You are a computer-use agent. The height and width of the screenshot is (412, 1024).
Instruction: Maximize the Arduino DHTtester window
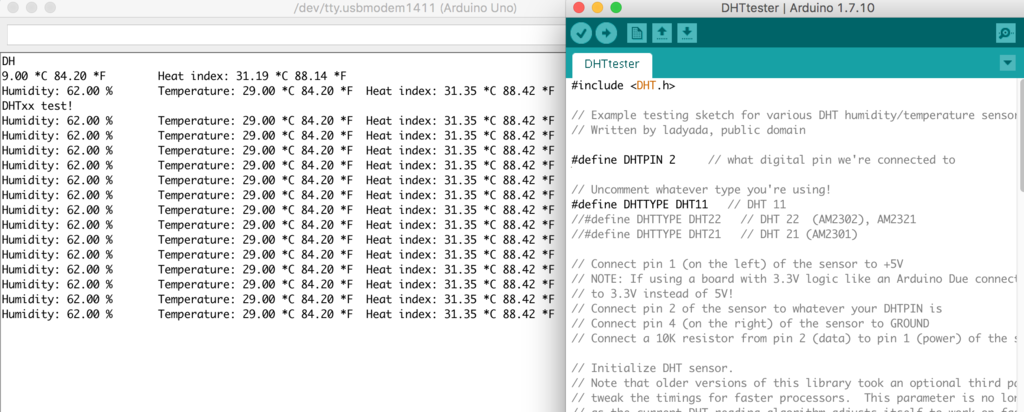tap(615, 8)
